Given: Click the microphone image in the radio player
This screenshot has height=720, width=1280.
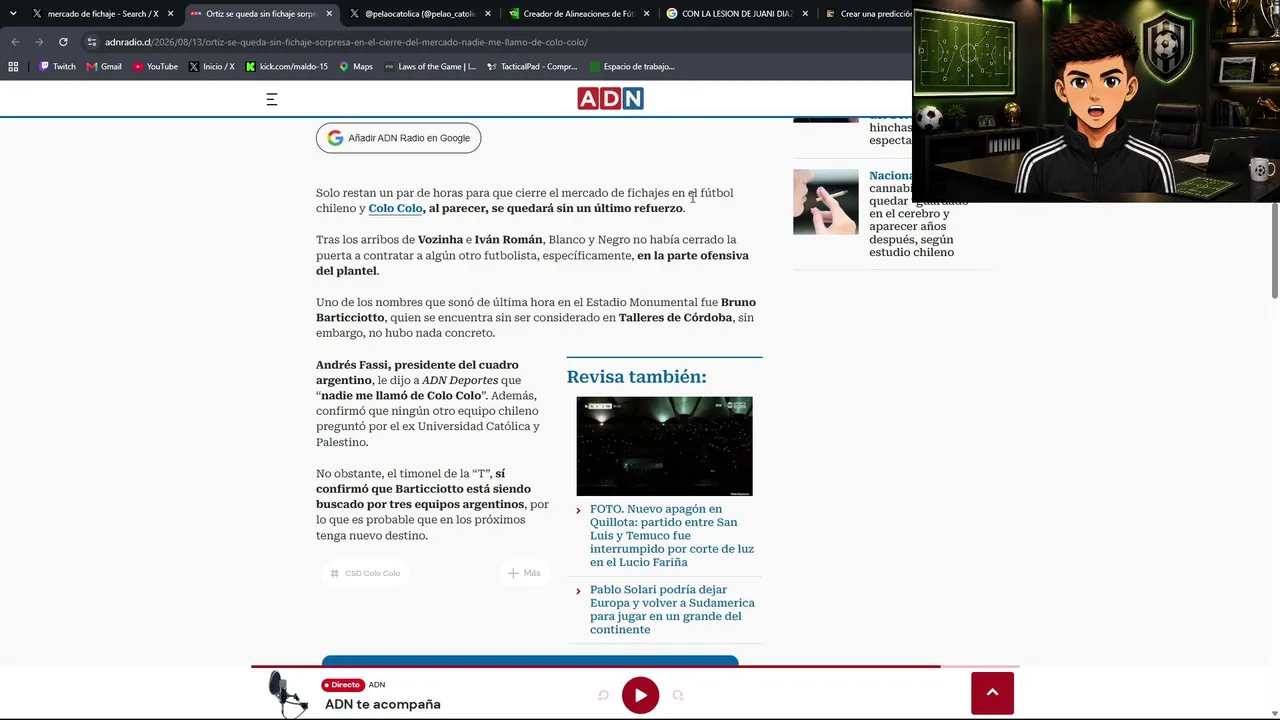Looking at the screenshot, I should point(288,694).
